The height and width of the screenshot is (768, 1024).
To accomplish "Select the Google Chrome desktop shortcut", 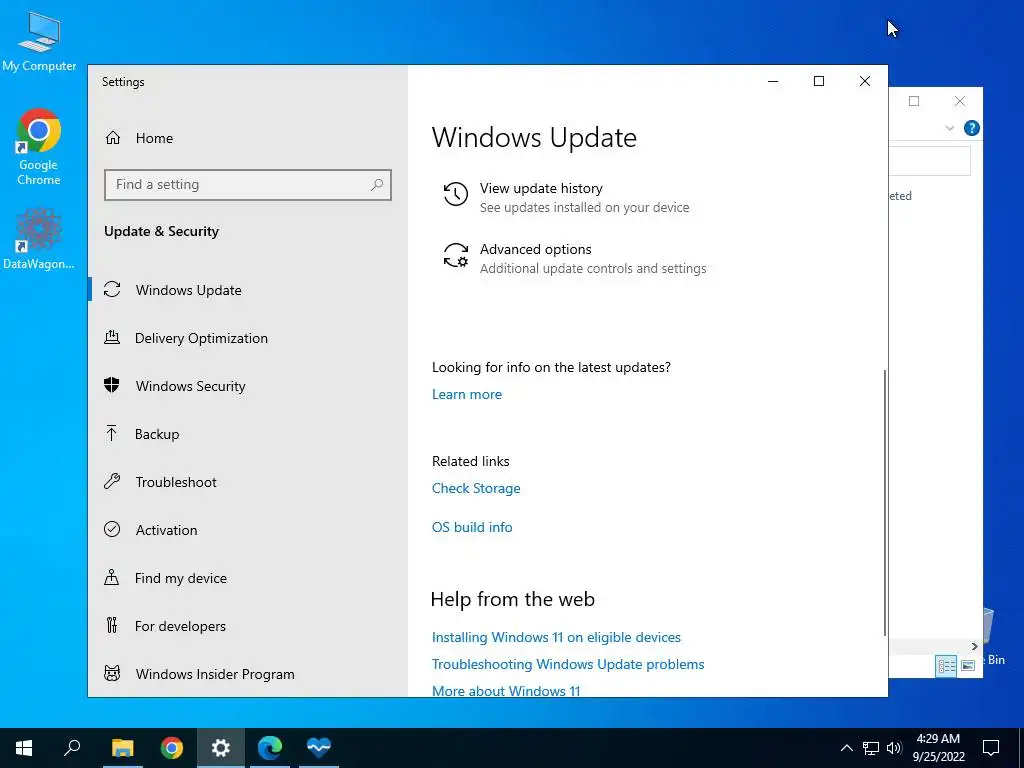I will [39, 148].
